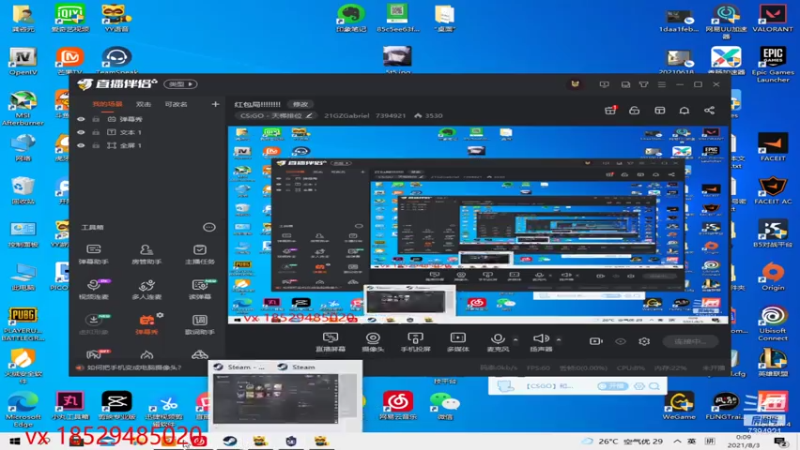The height and width of the screenshot is (450, 800).
Task: Toggle visibility of 全屏 1 source
Action: [81, 145]
